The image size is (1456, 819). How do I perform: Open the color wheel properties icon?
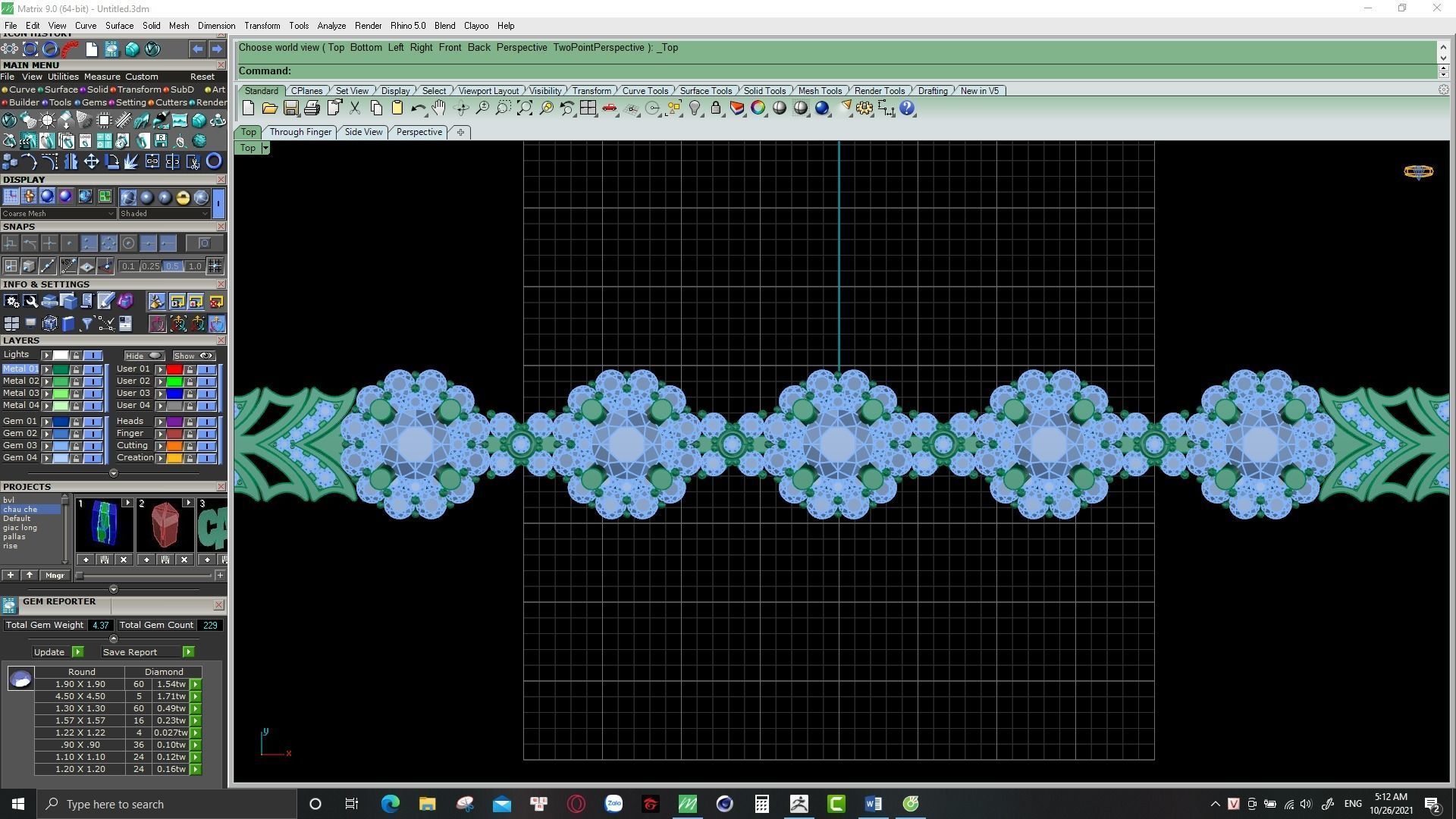click(758, 108)
